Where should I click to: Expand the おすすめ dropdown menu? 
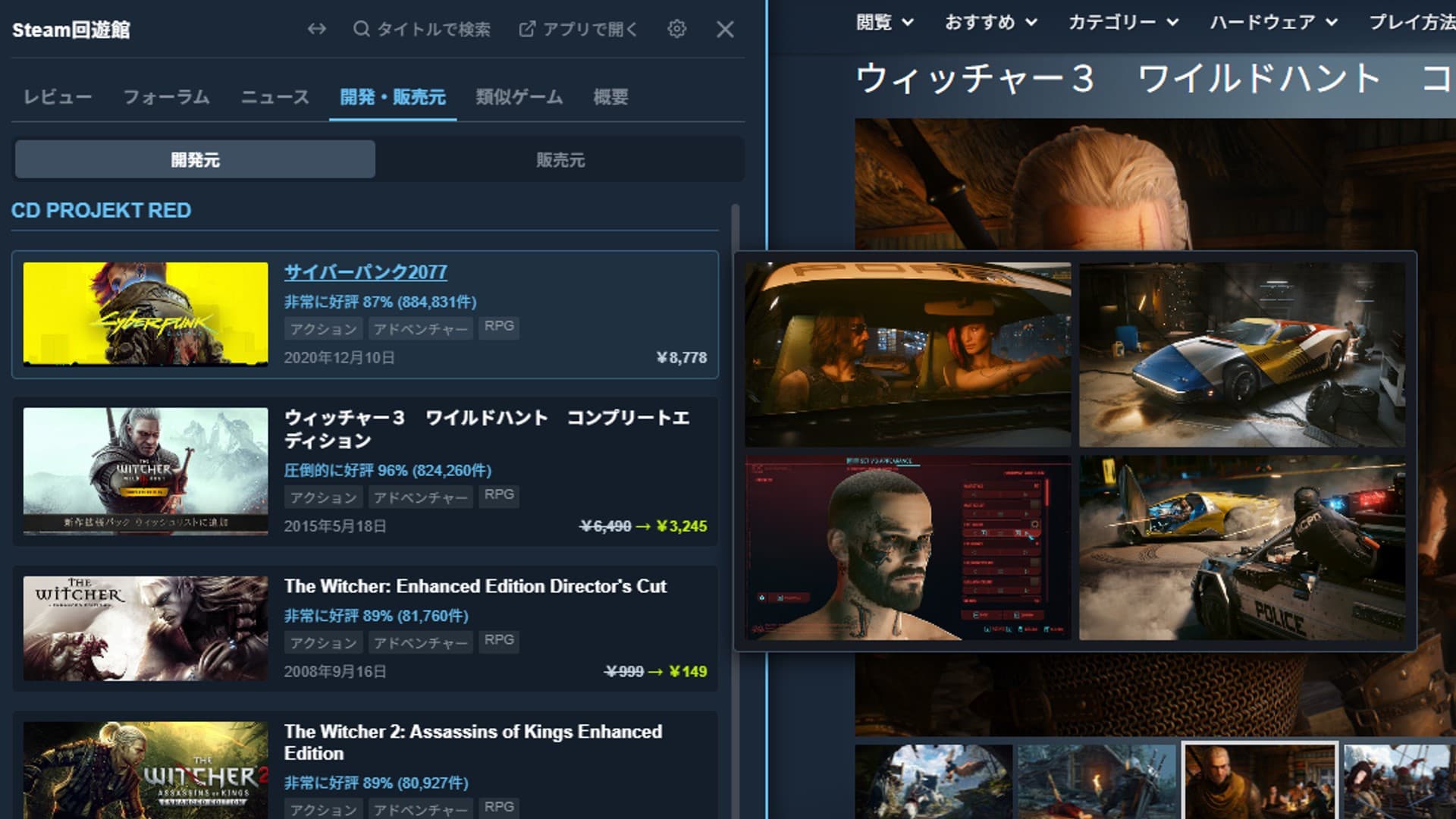click(990, 23)
